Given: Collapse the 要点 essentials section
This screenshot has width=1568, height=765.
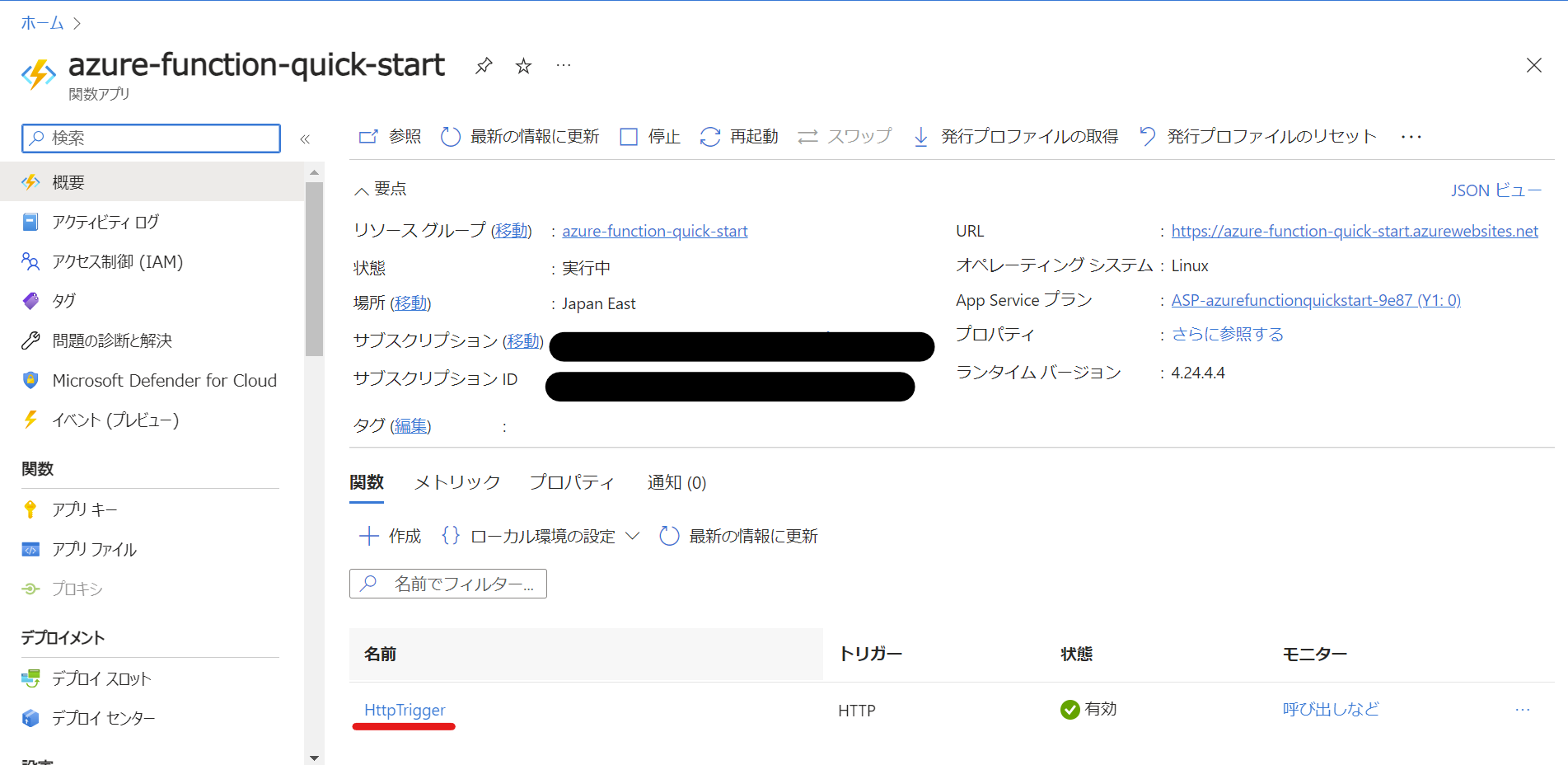Looking at the screenshot, I should [x=380, y=190].
